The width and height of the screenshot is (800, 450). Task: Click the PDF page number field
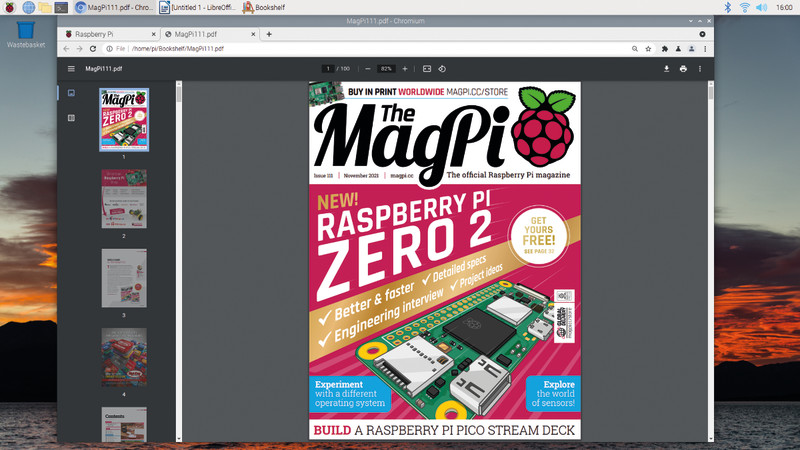click(x=328, y=68)
